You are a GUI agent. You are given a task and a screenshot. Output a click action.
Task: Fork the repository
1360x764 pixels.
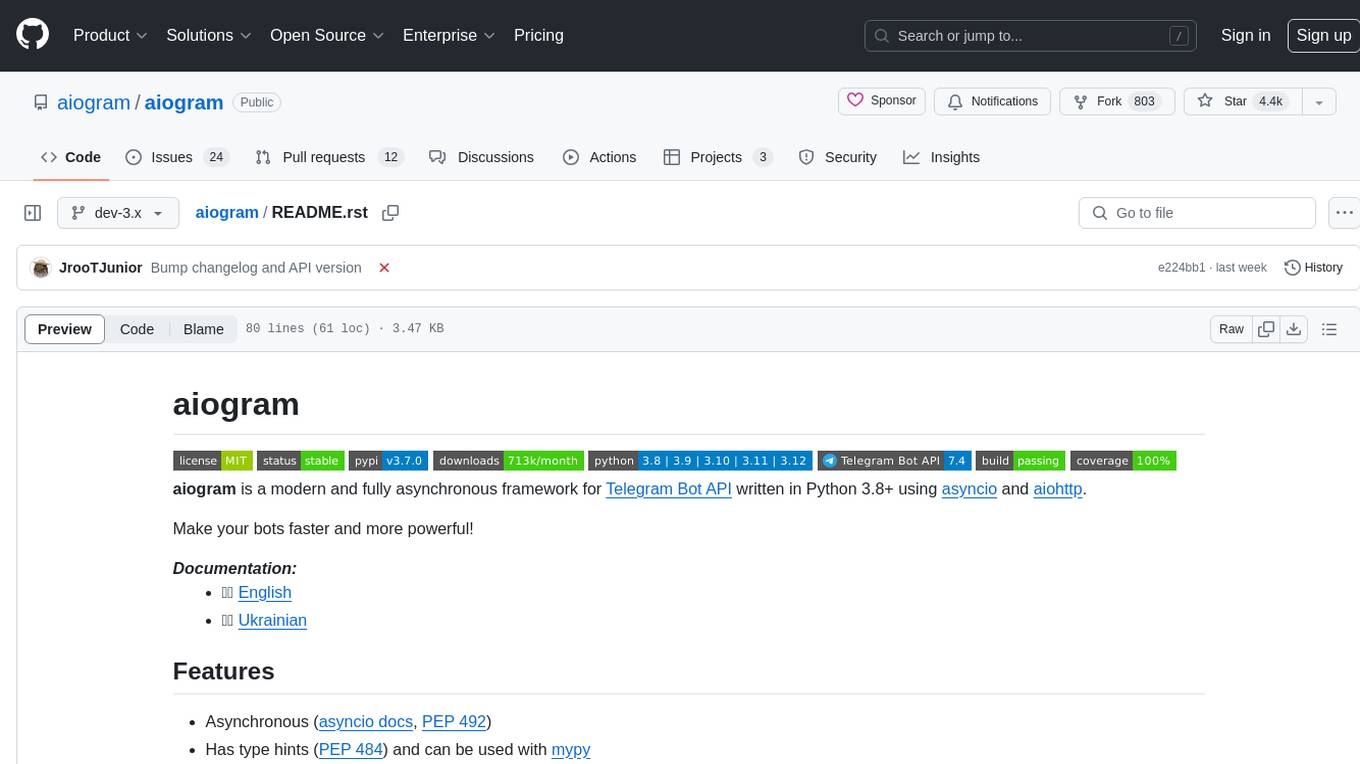(x=1117, y=101)
